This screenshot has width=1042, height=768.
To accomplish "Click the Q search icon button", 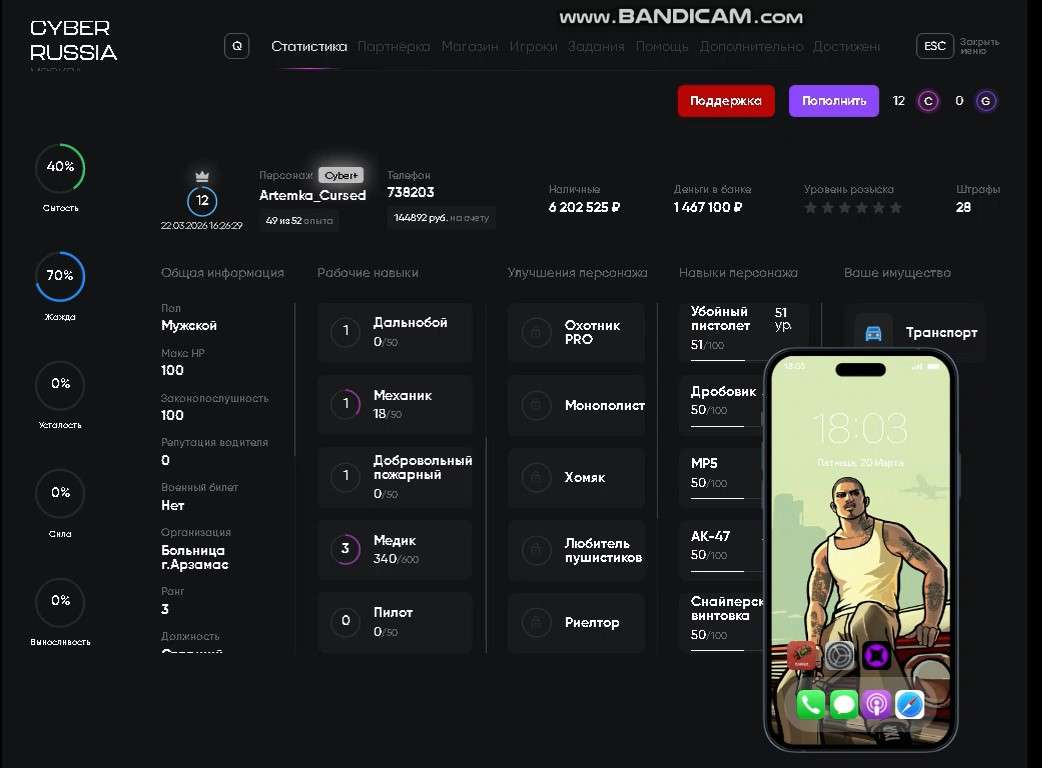I will (x=237, y=47).
